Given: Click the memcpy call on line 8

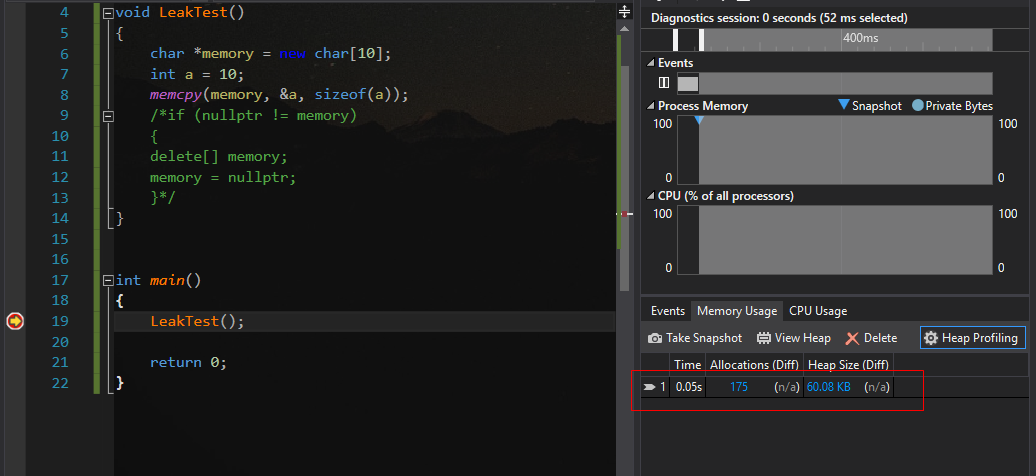Looking at the screenshot, I should (x=279, y=95).
